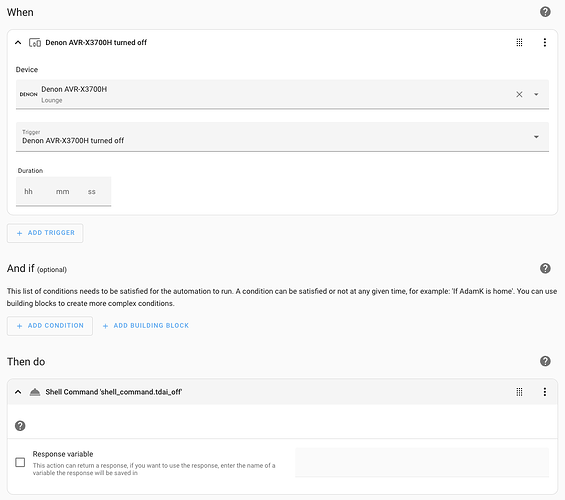Click the device trigger icon beside the Denon title

35,43
